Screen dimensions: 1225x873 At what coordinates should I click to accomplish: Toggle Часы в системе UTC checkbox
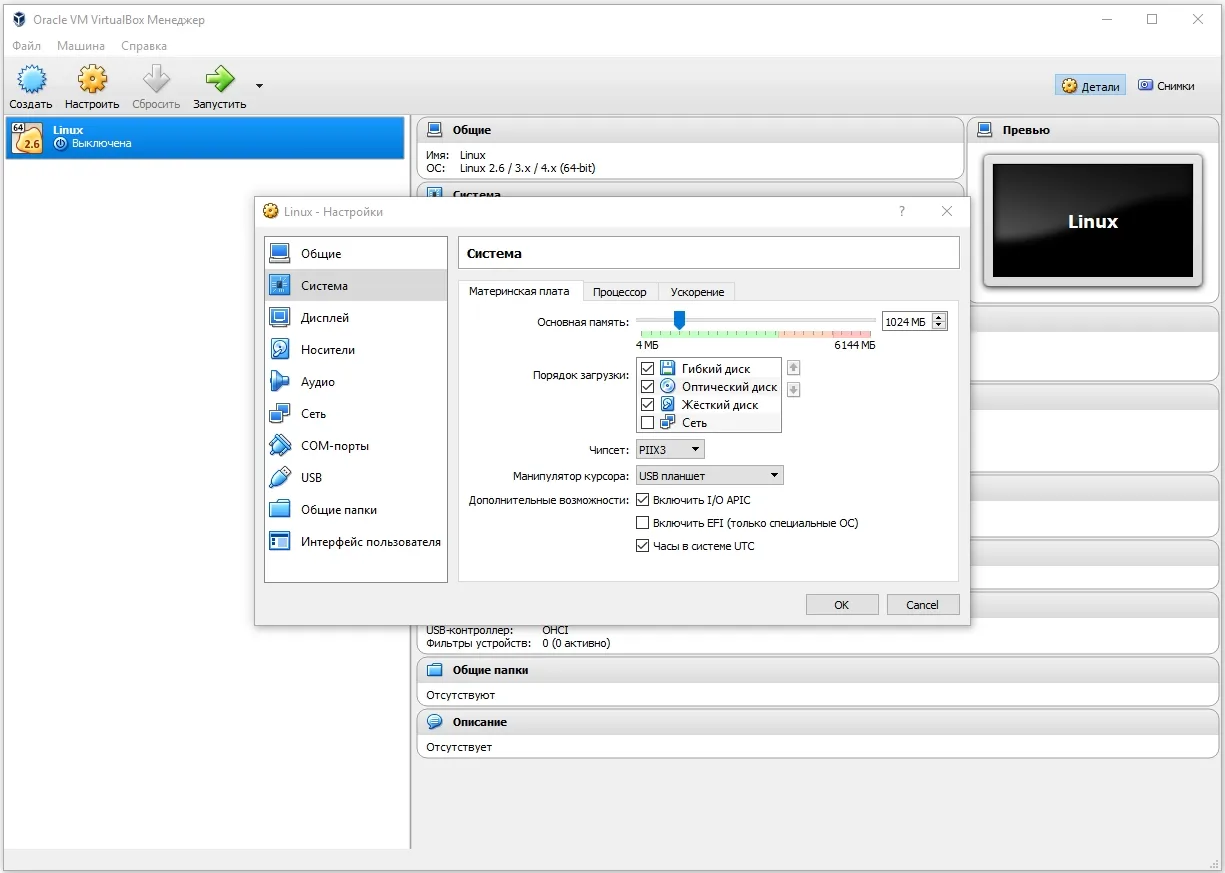643,546
